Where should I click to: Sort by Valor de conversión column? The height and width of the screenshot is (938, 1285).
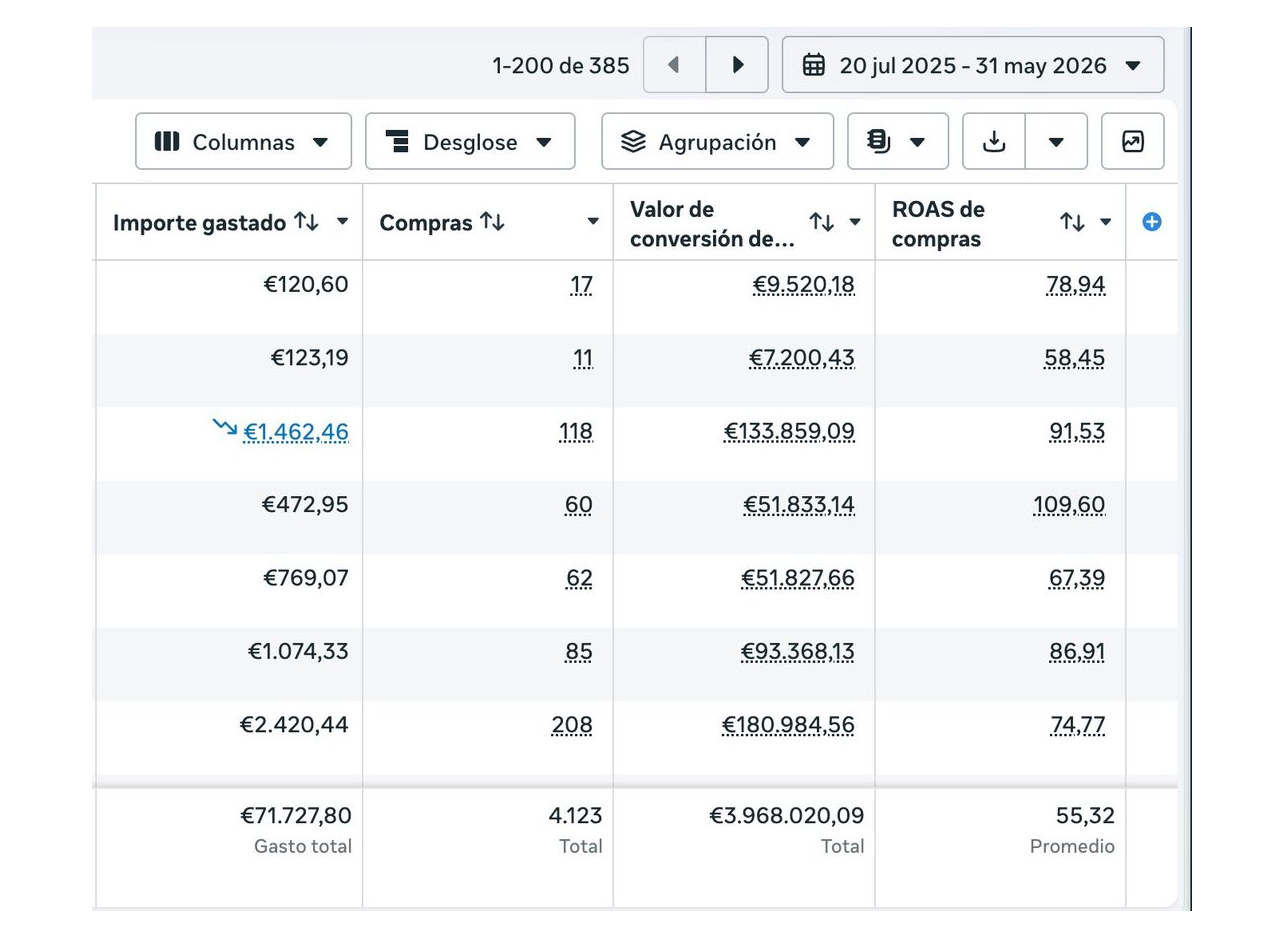click(822, 222)
